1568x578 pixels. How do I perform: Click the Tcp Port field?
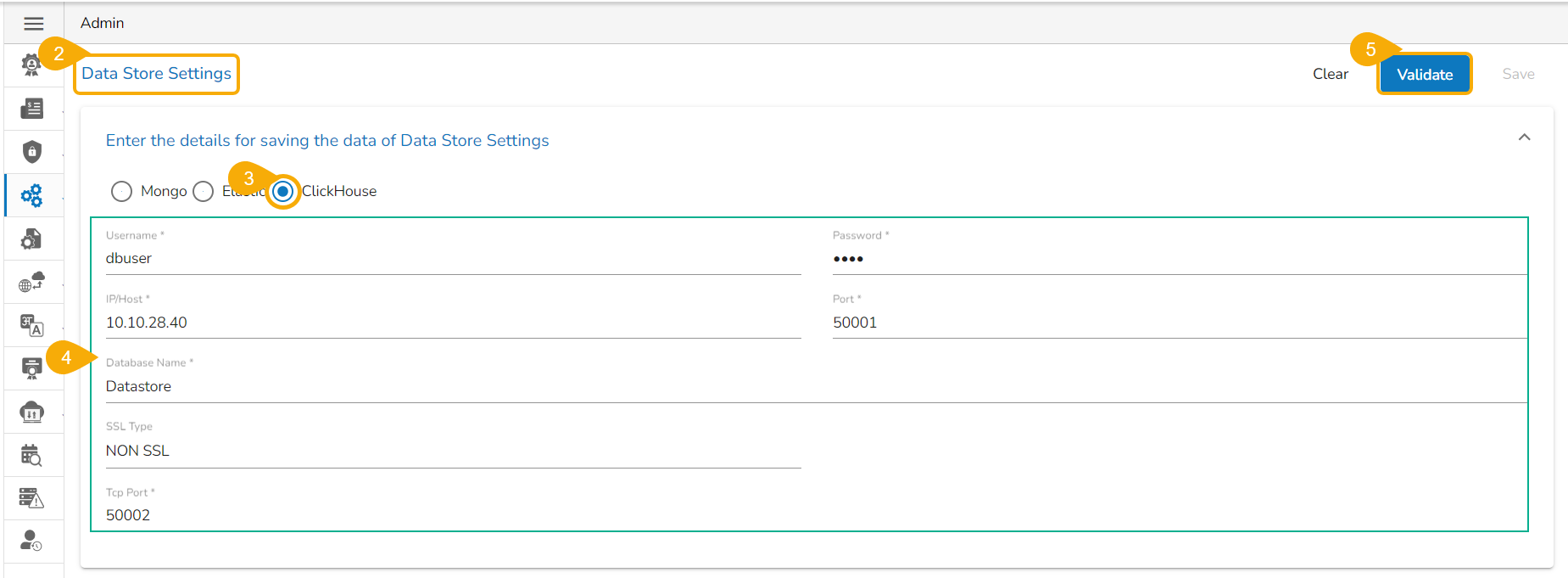click(x=453, y=515)
